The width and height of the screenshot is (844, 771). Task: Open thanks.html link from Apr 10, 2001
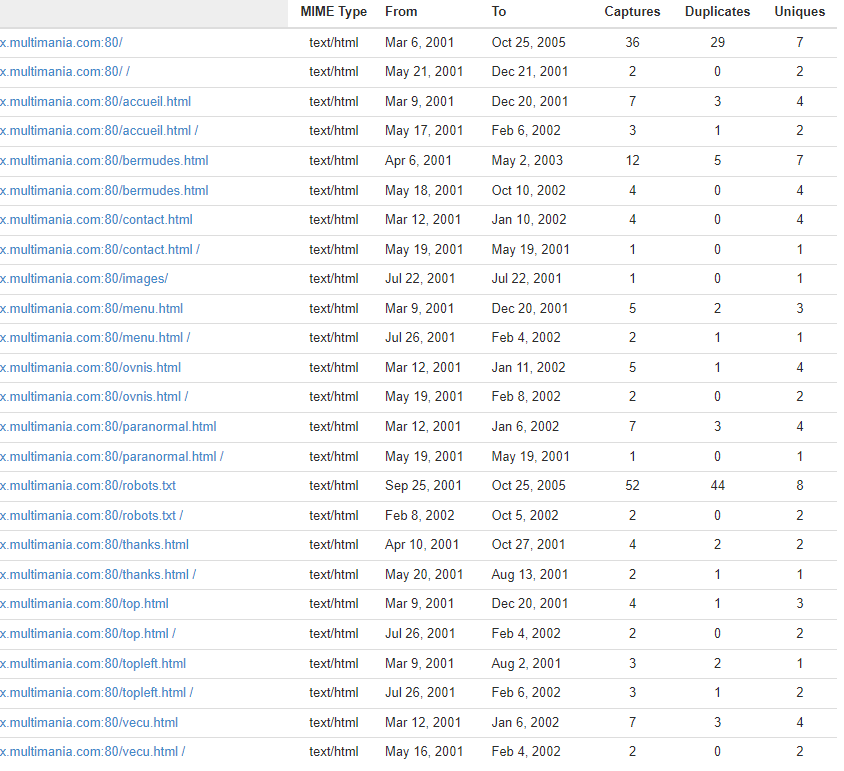95,545
